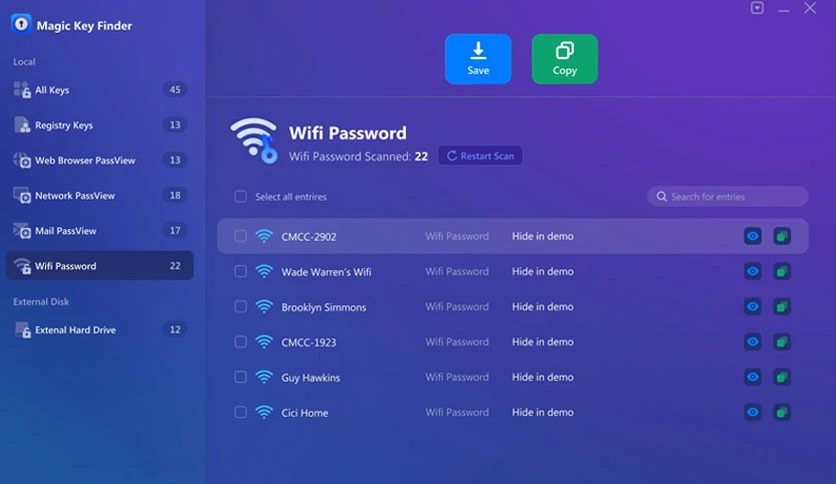Open Web Browser PassView section
This screenshot has width=836, height=484.
(100, 160)
